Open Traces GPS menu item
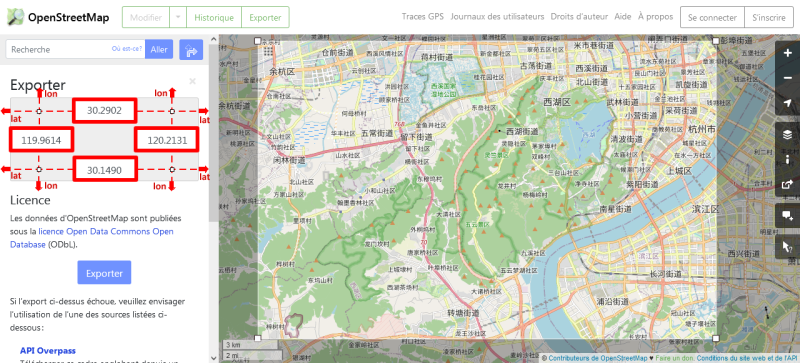 point(422,16)
